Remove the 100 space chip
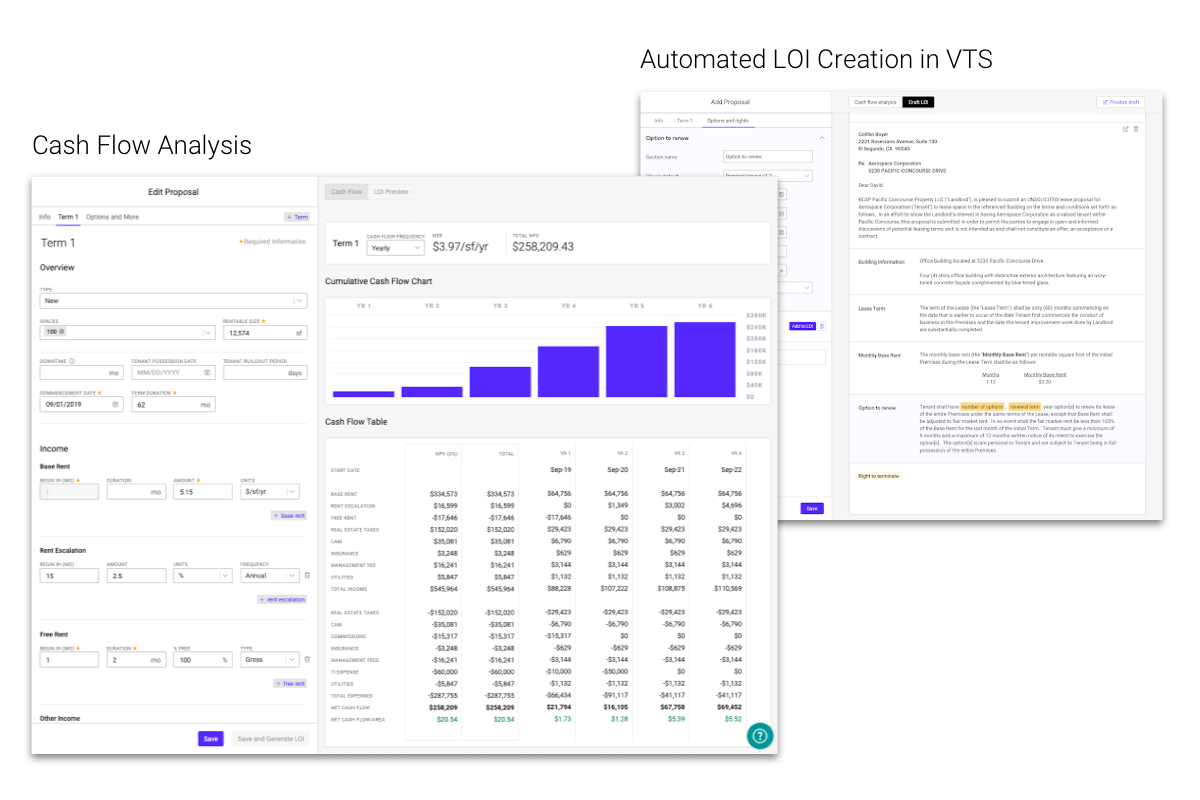The height and width of the screenshot is (800, 1200). coord(61,331)
